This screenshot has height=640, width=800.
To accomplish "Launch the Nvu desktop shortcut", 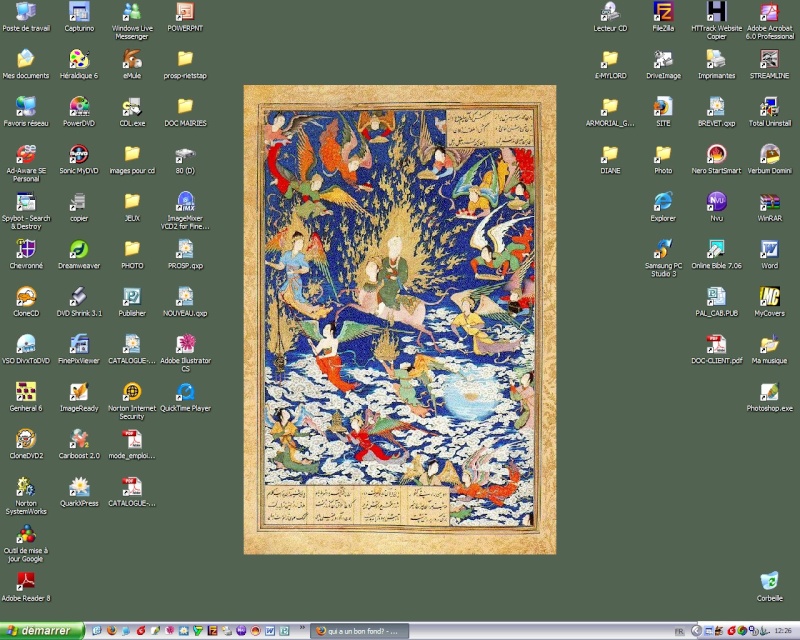I will (x=716, y=206).
